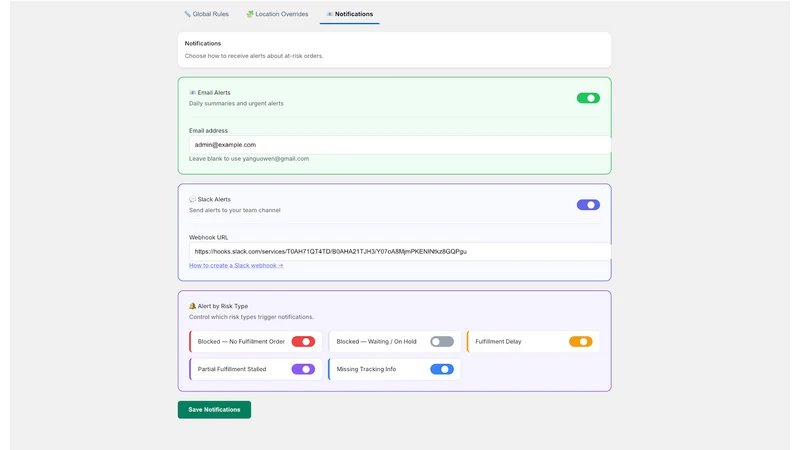Click 'Partial Fulfillment Stalled' label text
Image resolution: width=800 pixels, height=450 pixels.
[x=232, y=369]
